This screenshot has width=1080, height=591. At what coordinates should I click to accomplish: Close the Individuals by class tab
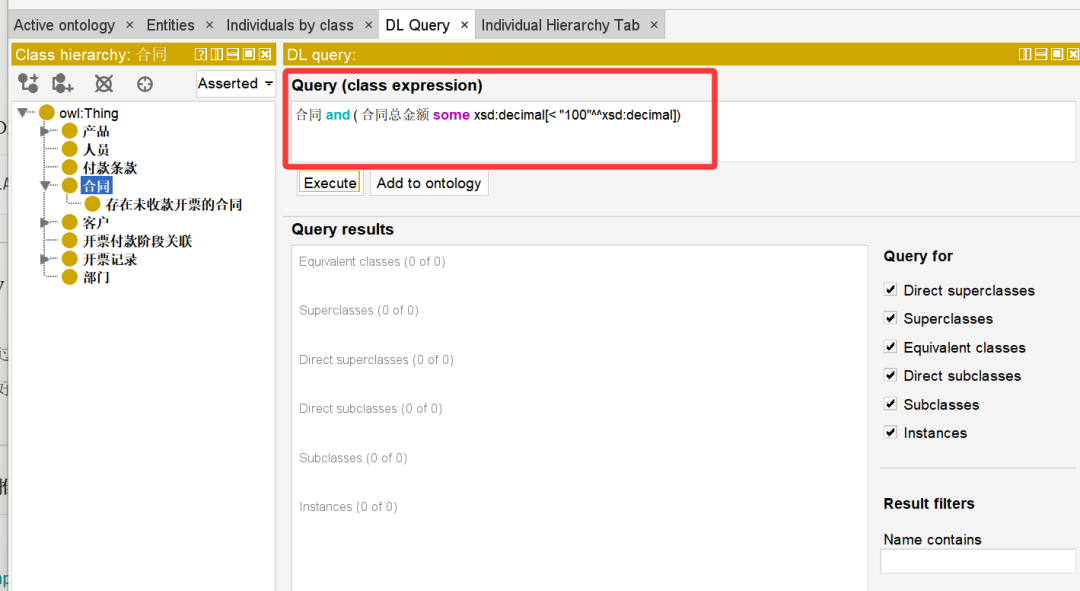coord(368,25)
